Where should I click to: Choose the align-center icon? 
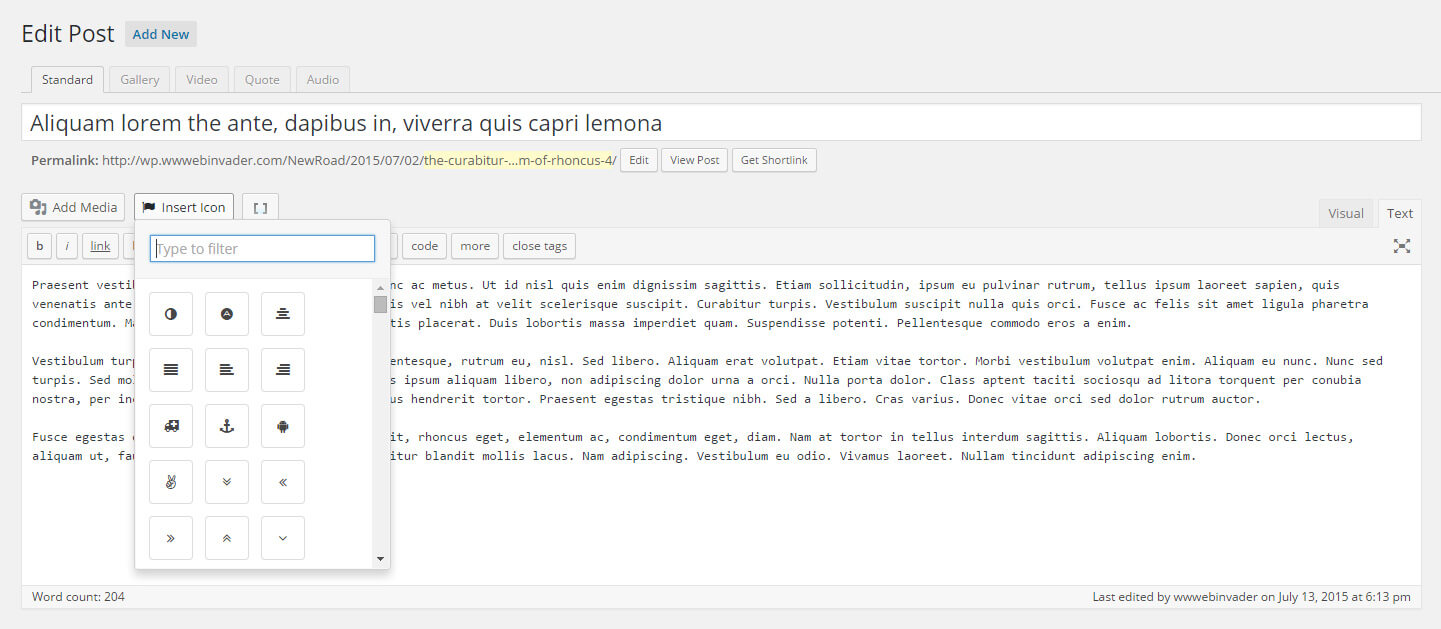click(x=283, y=314)
